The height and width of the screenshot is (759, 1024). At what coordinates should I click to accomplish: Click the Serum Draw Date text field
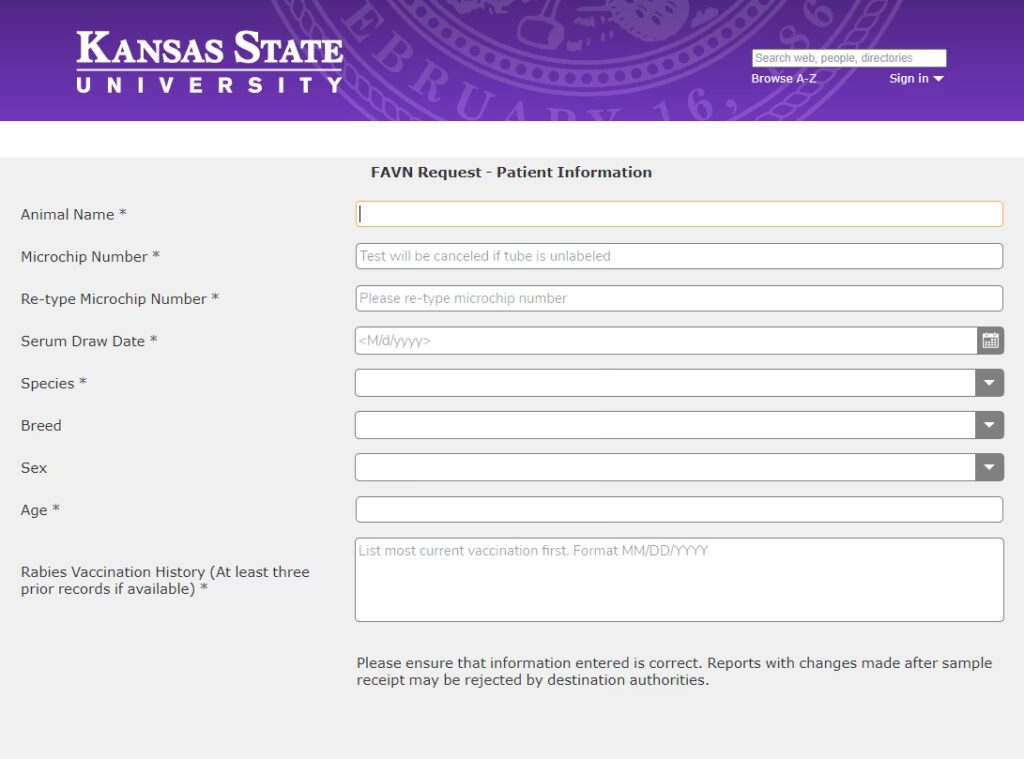click(665, 341)
